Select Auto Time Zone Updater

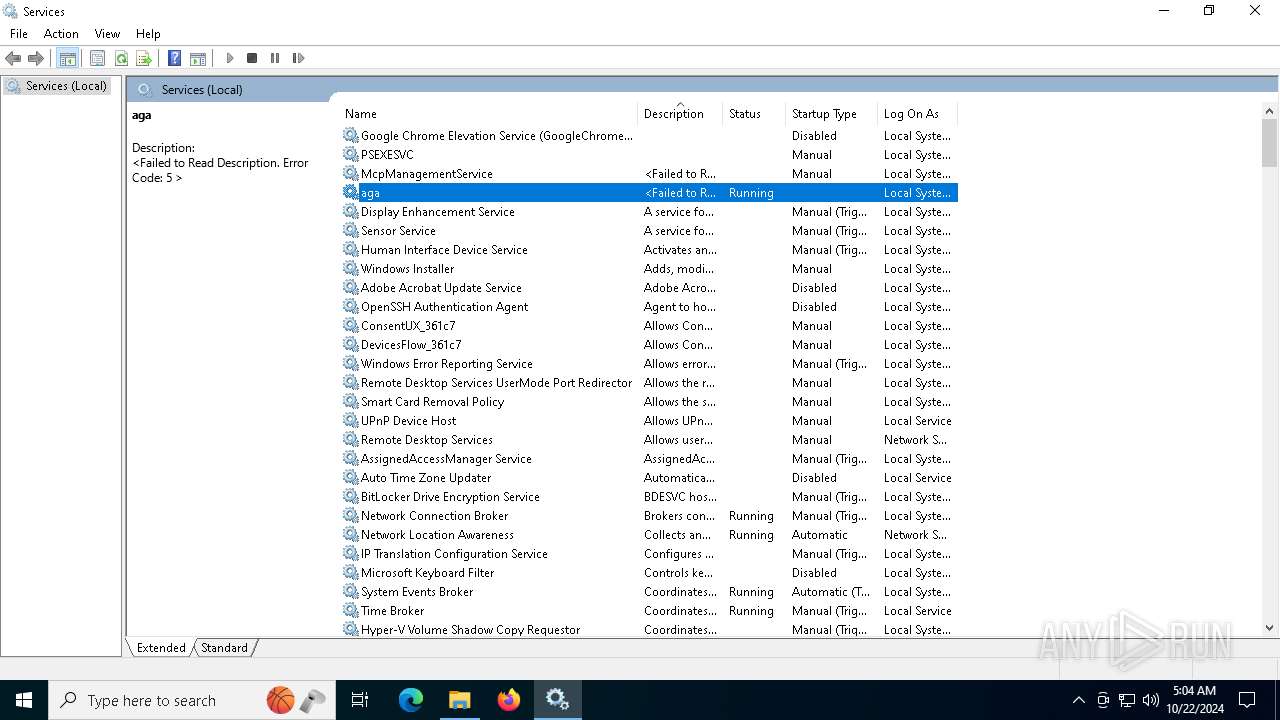tap(649, 478)
